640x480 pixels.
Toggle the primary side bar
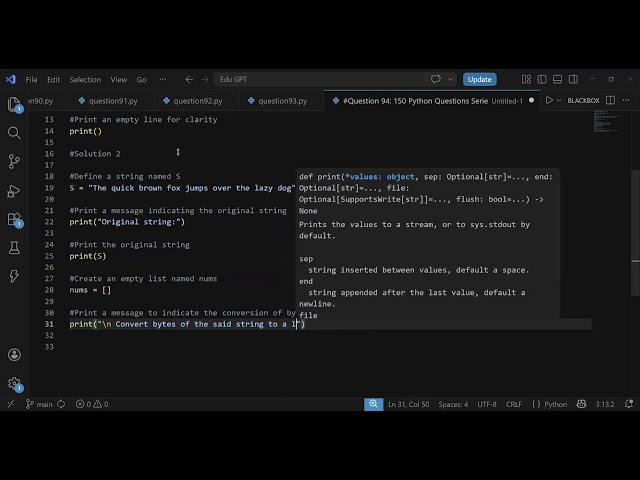click(x=542, y=79)
